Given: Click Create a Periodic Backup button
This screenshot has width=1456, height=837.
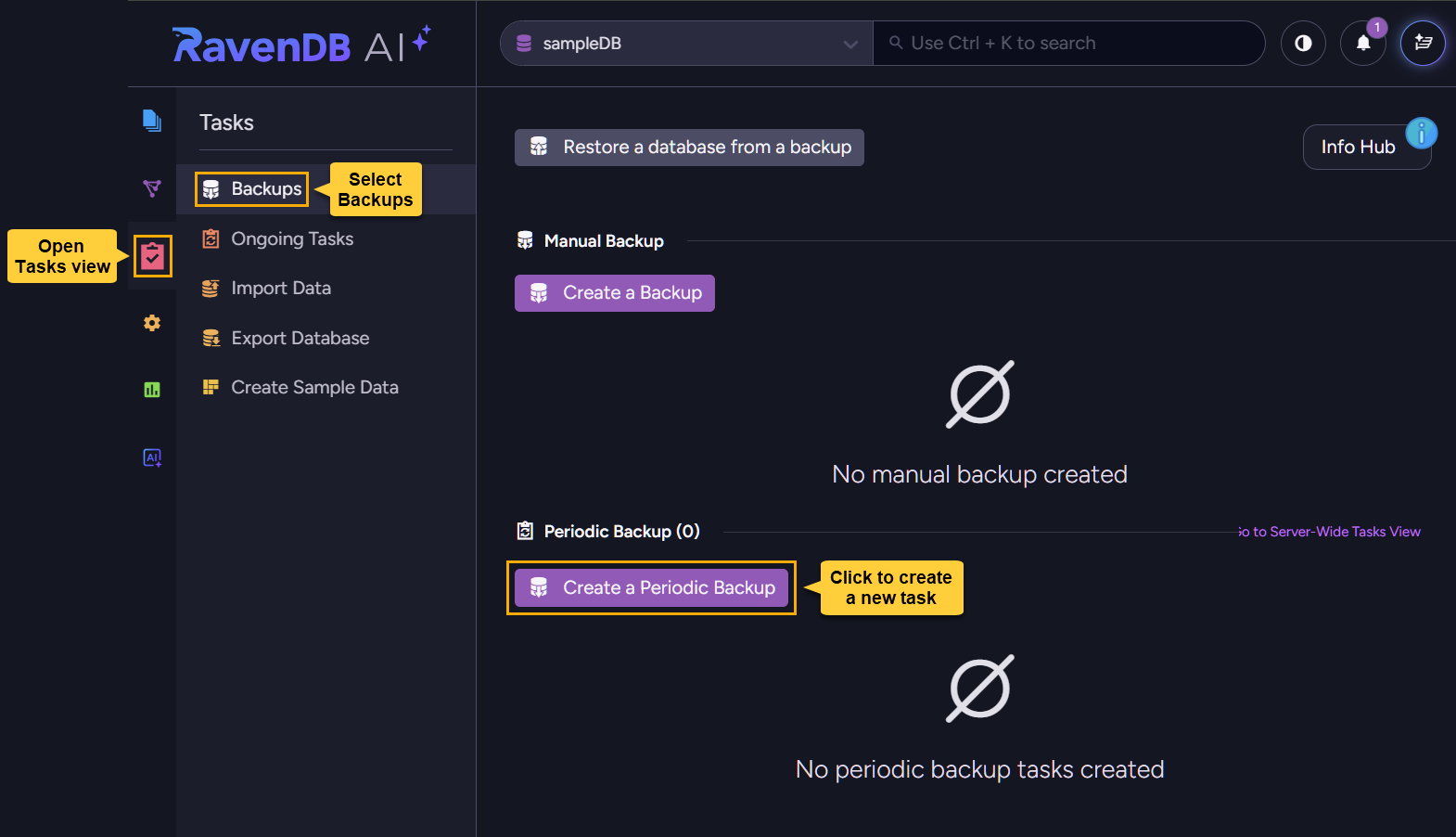Looking at the screenshot, I should pos(651,587).
